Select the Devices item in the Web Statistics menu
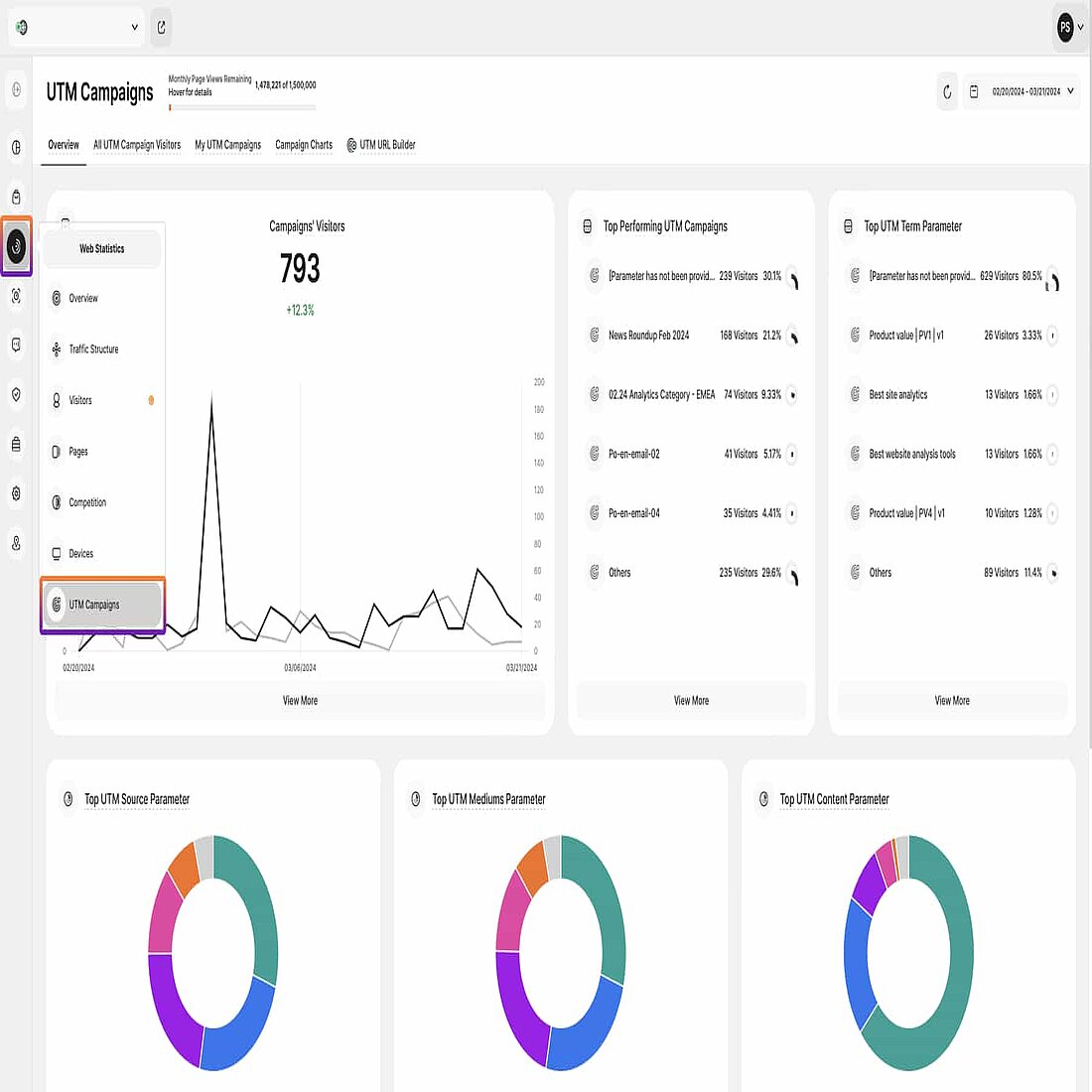This screenshot has width=1092, height=1092. pos(79,553)
